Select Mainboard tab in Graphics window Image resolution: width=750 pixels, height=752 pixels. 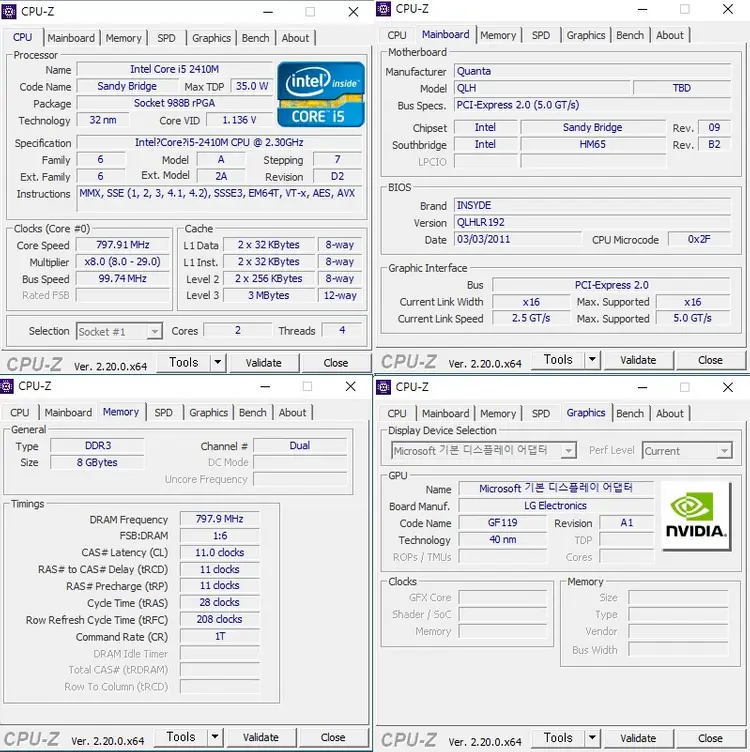pyautogui.click(x=445, y=413)
